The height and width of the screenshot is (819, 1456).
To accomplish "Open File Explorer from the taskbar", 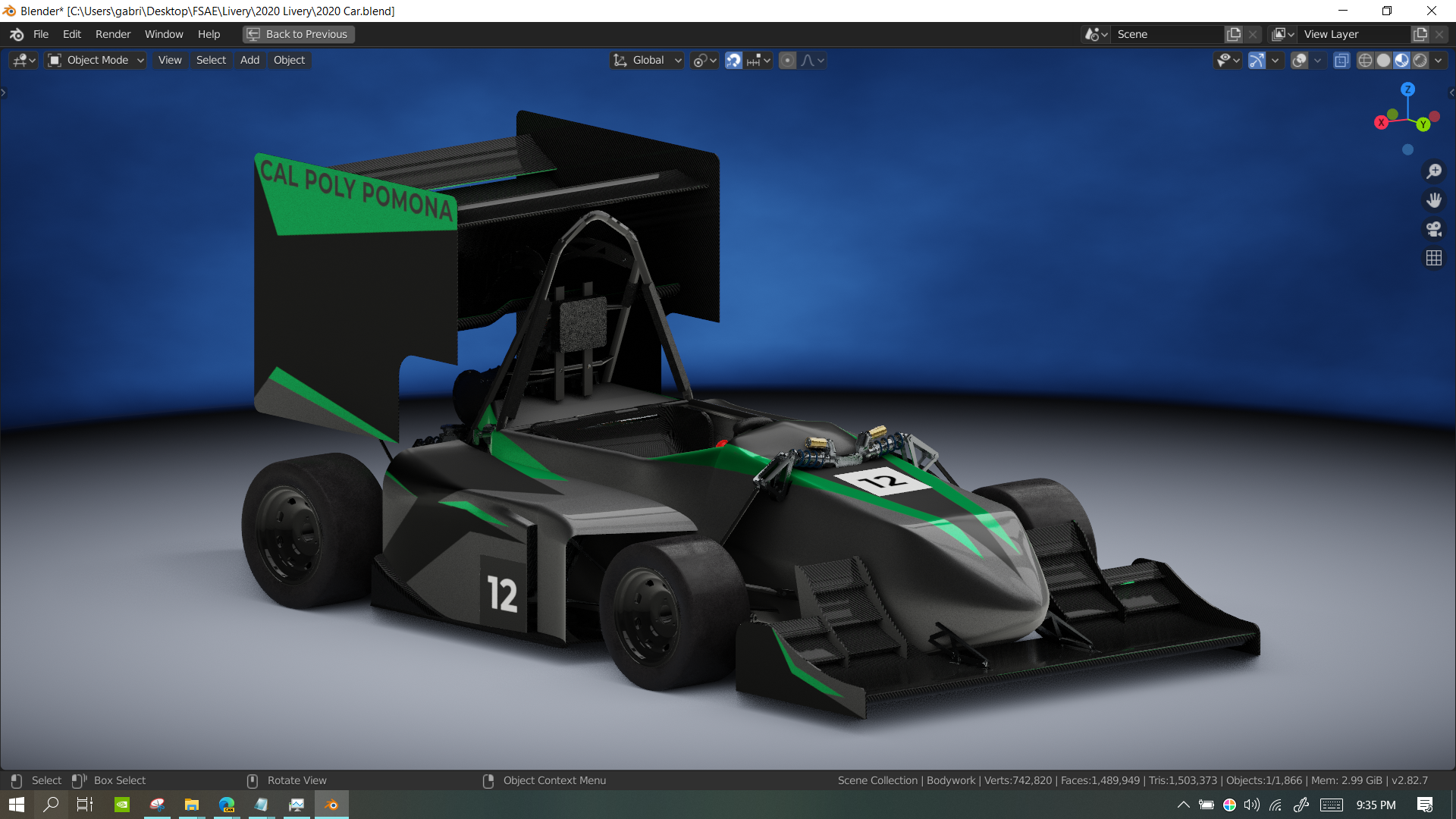I will coord(192,805).
